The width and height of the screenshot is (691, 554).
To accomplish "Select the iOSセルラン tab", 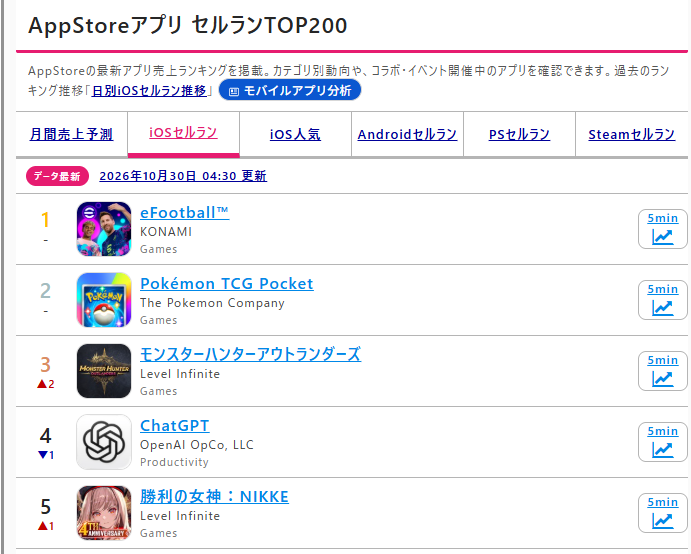I will [x=183, y=134].
